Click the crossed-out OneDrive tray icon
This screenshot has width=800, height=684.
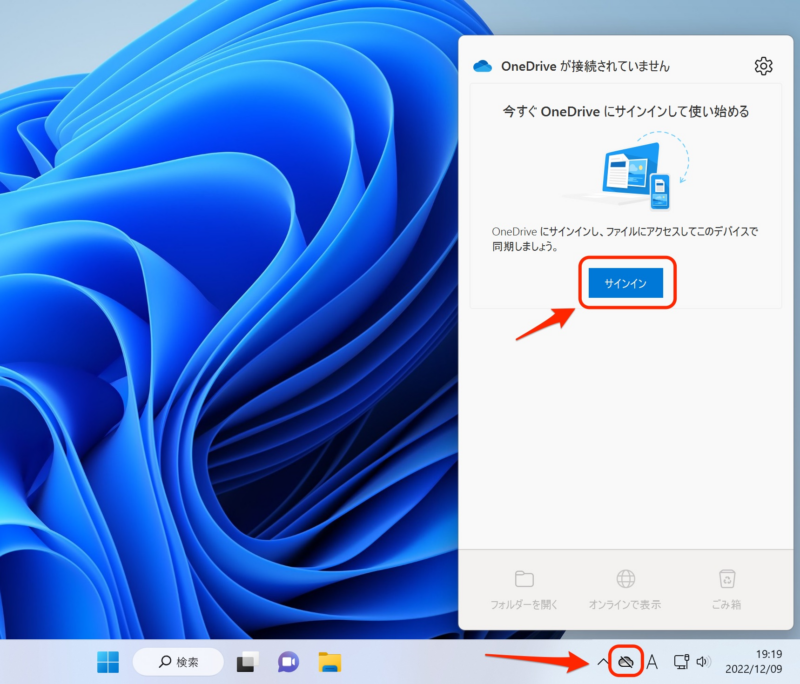pos(626,662)
